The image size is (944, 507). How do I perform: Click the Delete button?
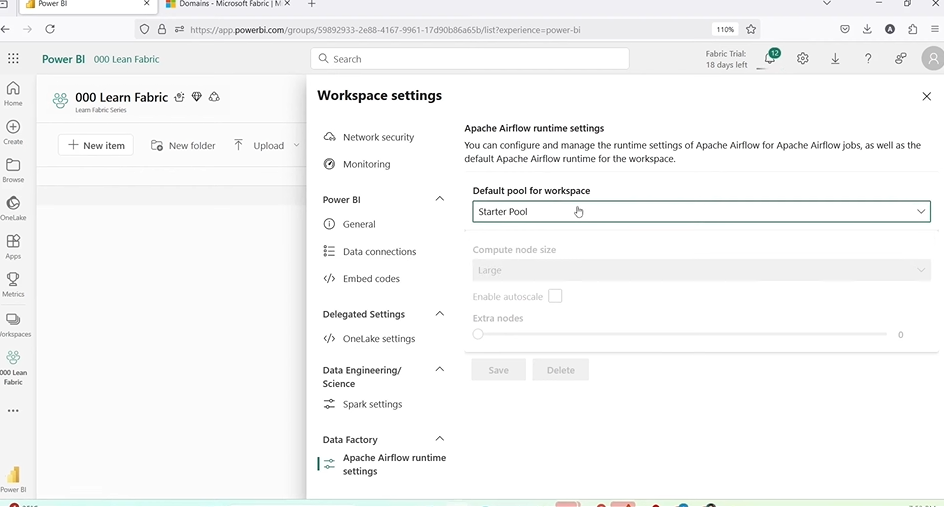click(560, 370)
